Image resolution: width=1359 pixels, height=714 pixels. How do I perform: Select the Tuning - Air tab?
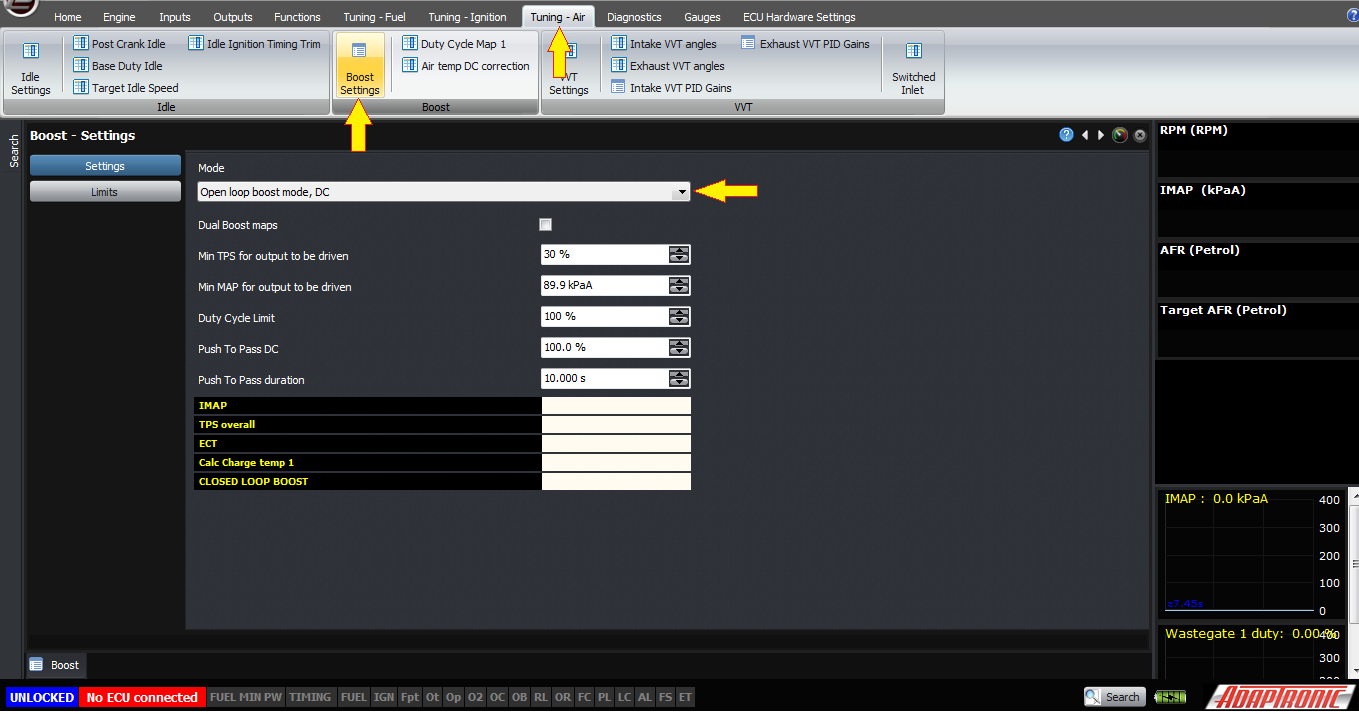tap(558, 17)
